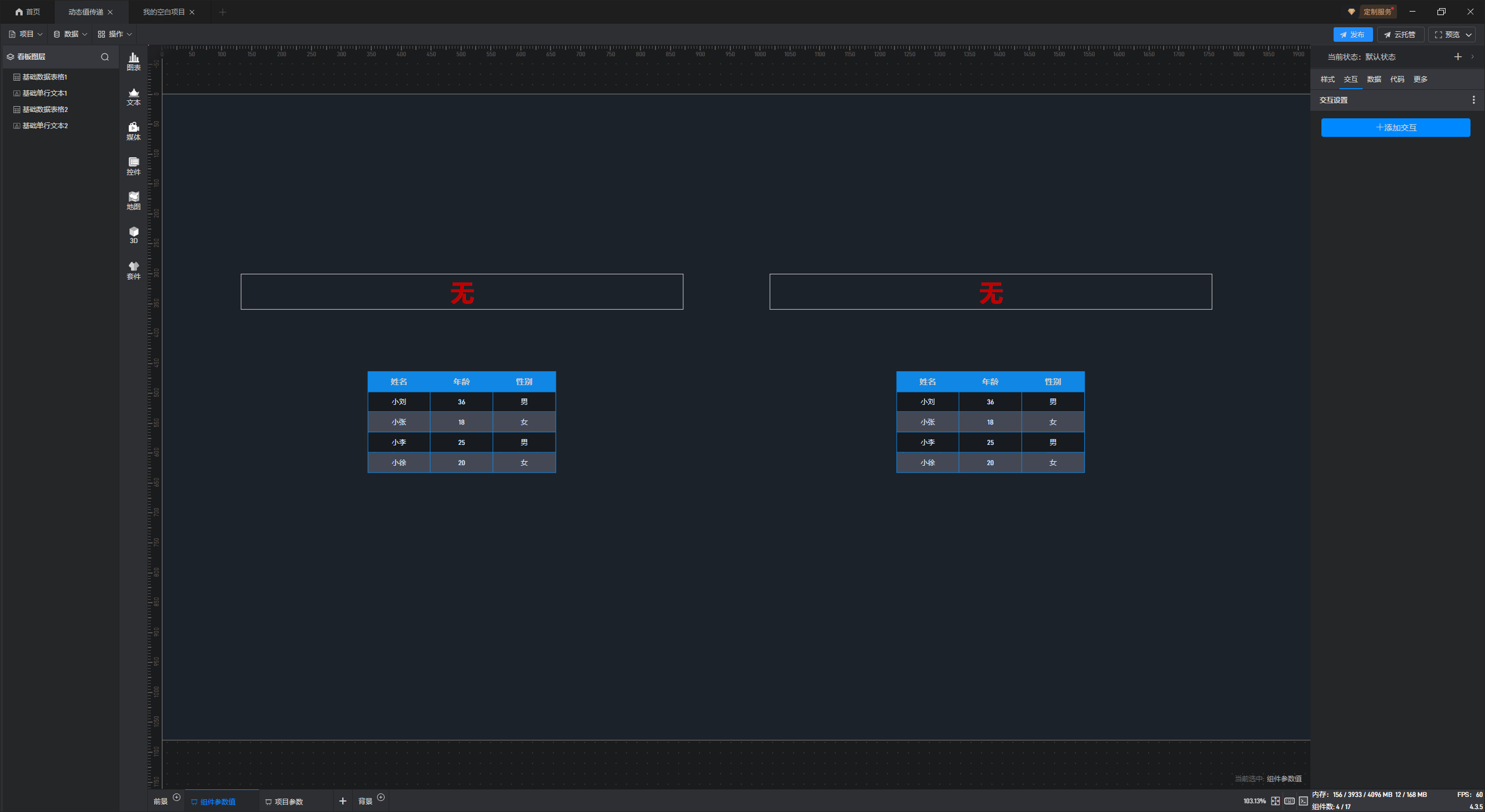Search layers with the magnifier icon
Screen dimensions: 1485x812
[x=105, y=57]
